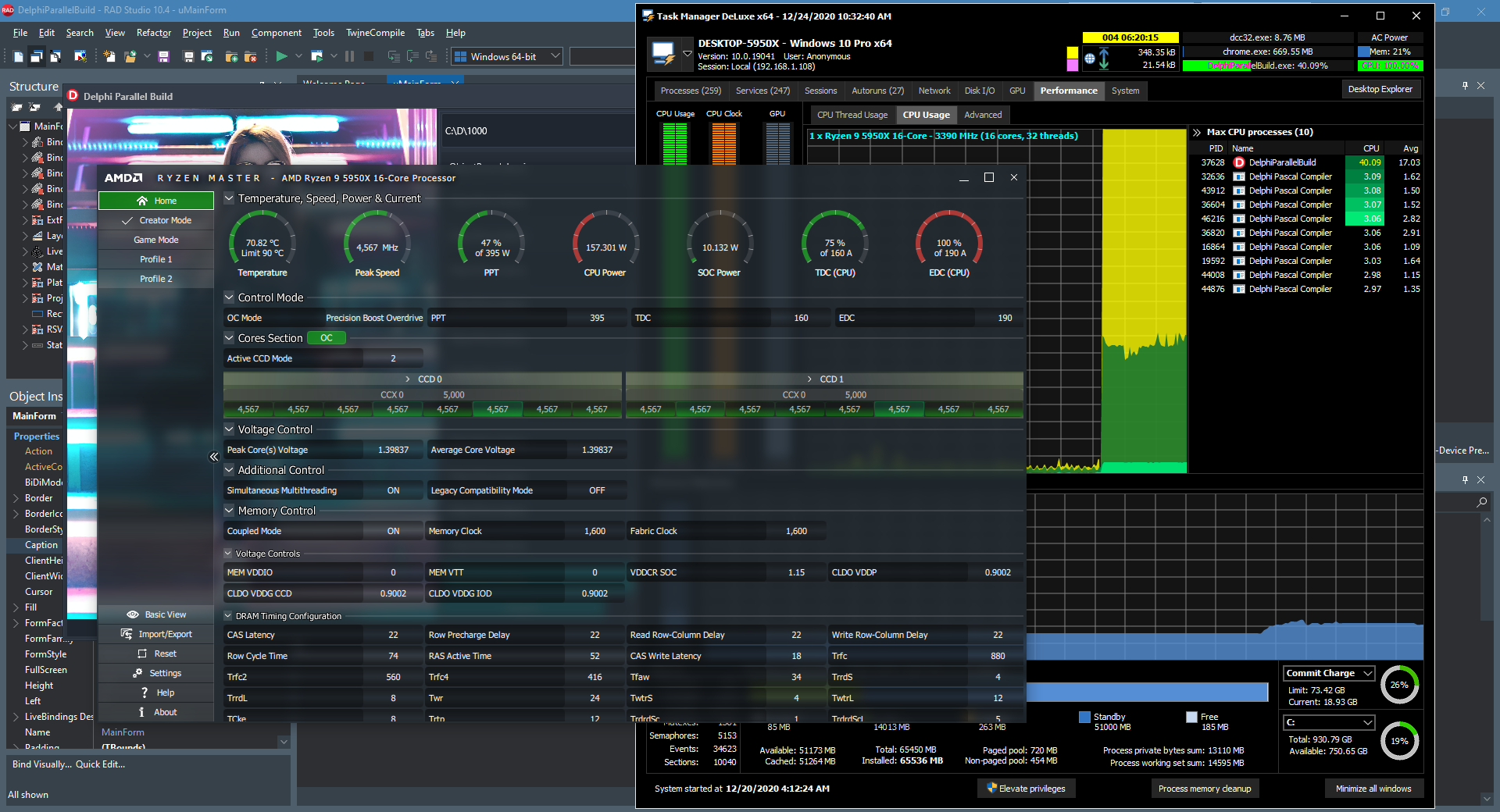Click the Reset icon in Ryzen Master sidebar
The image size is (1500, 812).
coord(142,654)
